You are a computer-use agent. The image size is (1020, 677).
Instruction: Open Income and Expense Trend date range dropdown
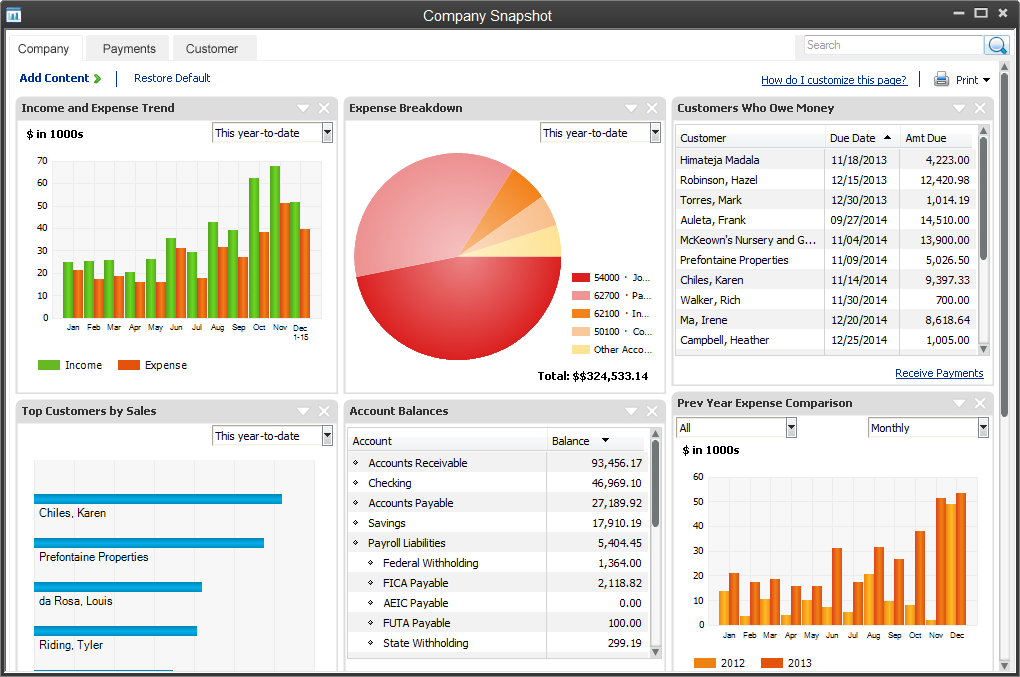[327, 133]
